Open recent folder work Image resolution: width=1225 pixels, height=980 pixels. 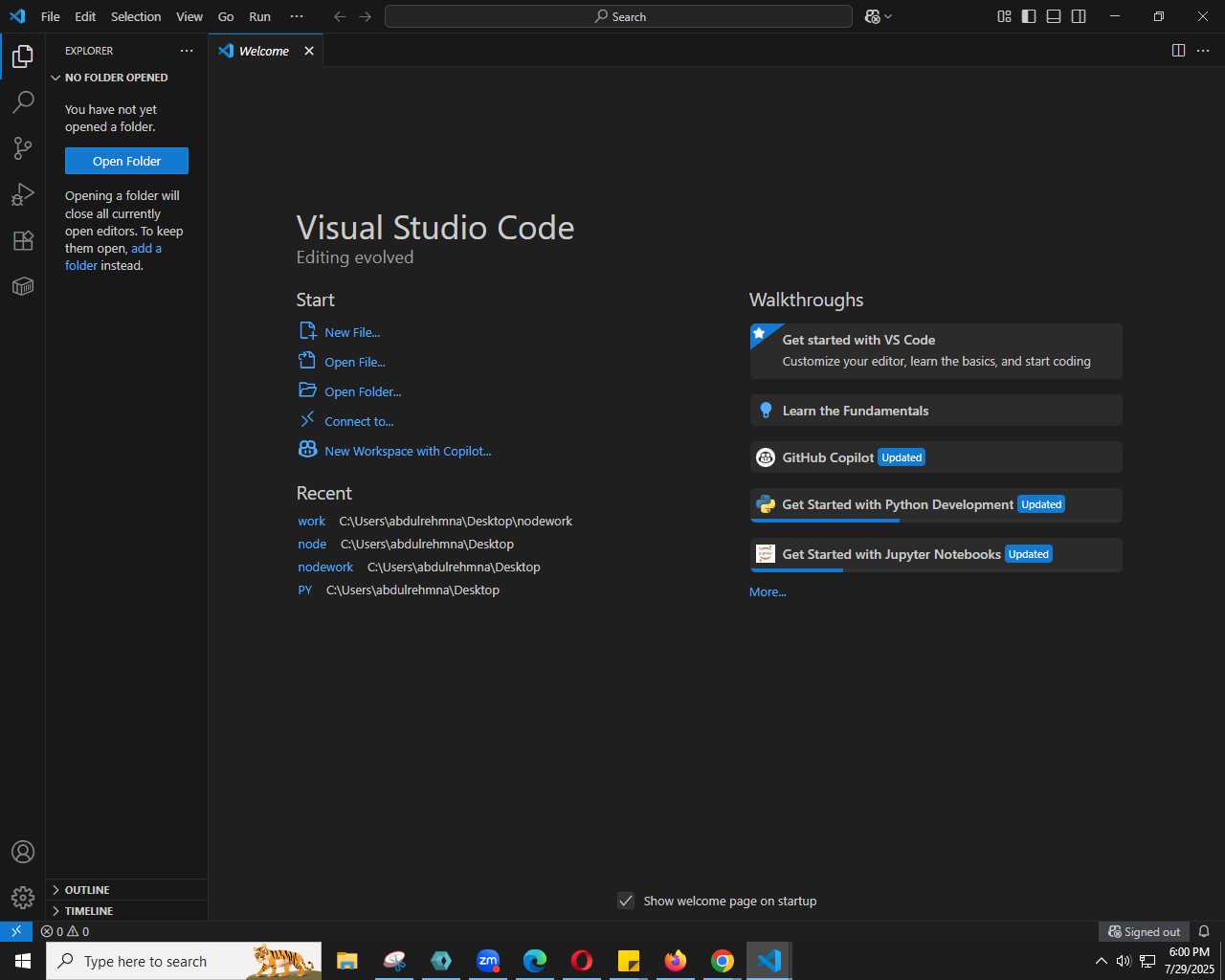pyautogui.click(x=311, y=521)
